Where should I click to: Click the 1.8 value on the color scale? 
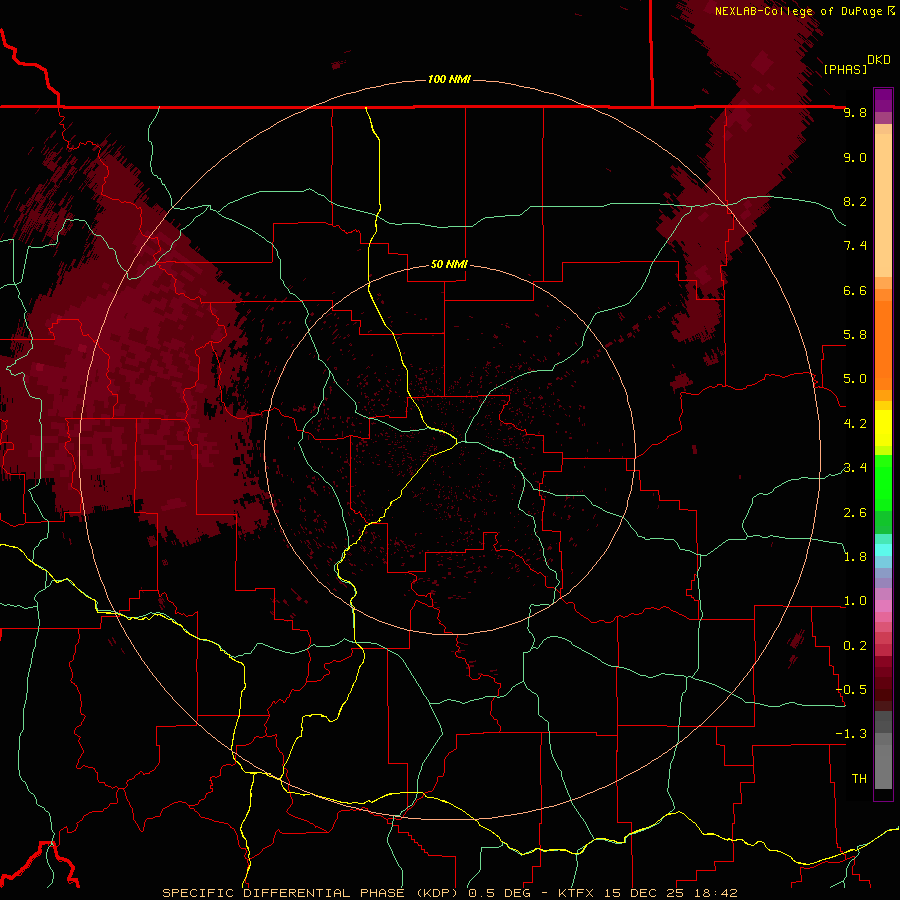pos(855,557)
